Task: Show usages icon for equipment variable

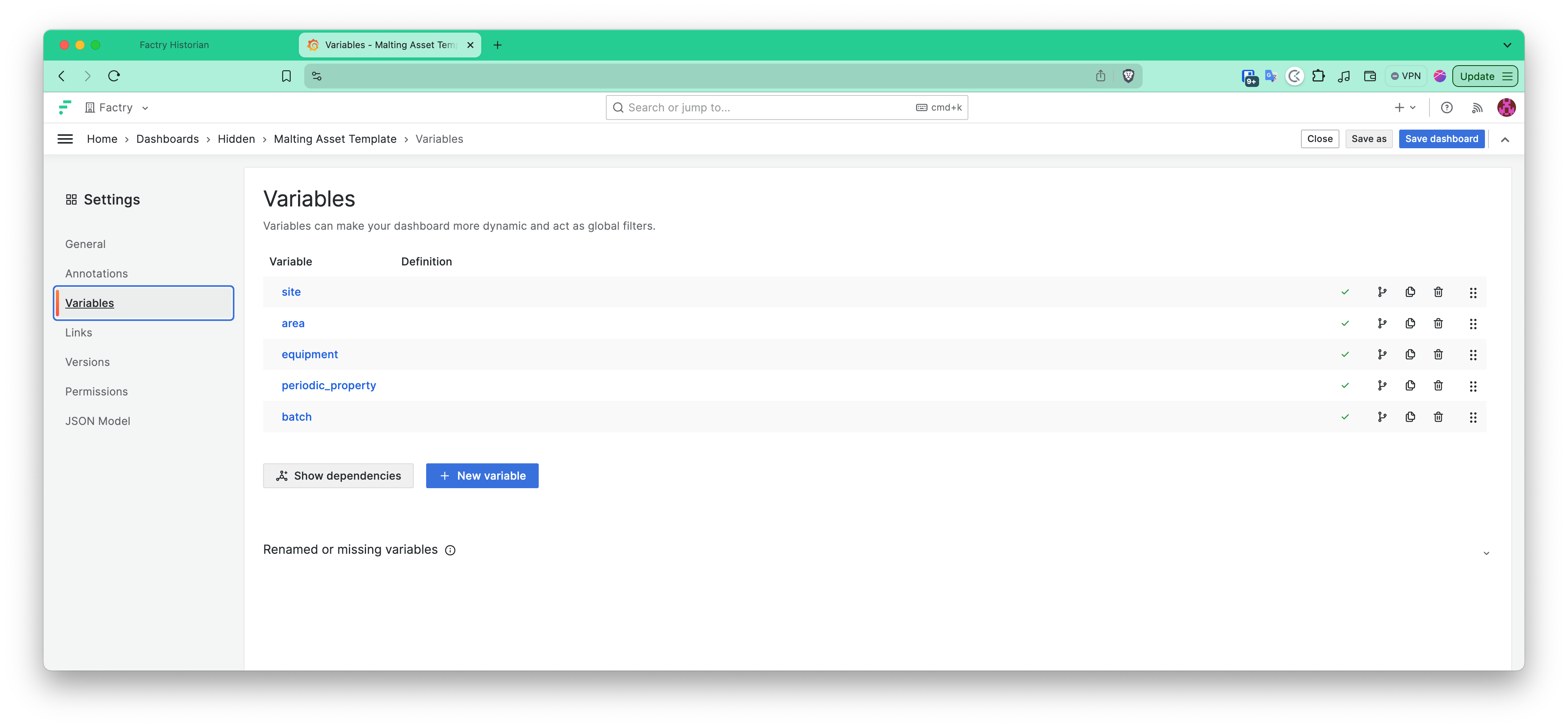Action: click(1382, 354)
